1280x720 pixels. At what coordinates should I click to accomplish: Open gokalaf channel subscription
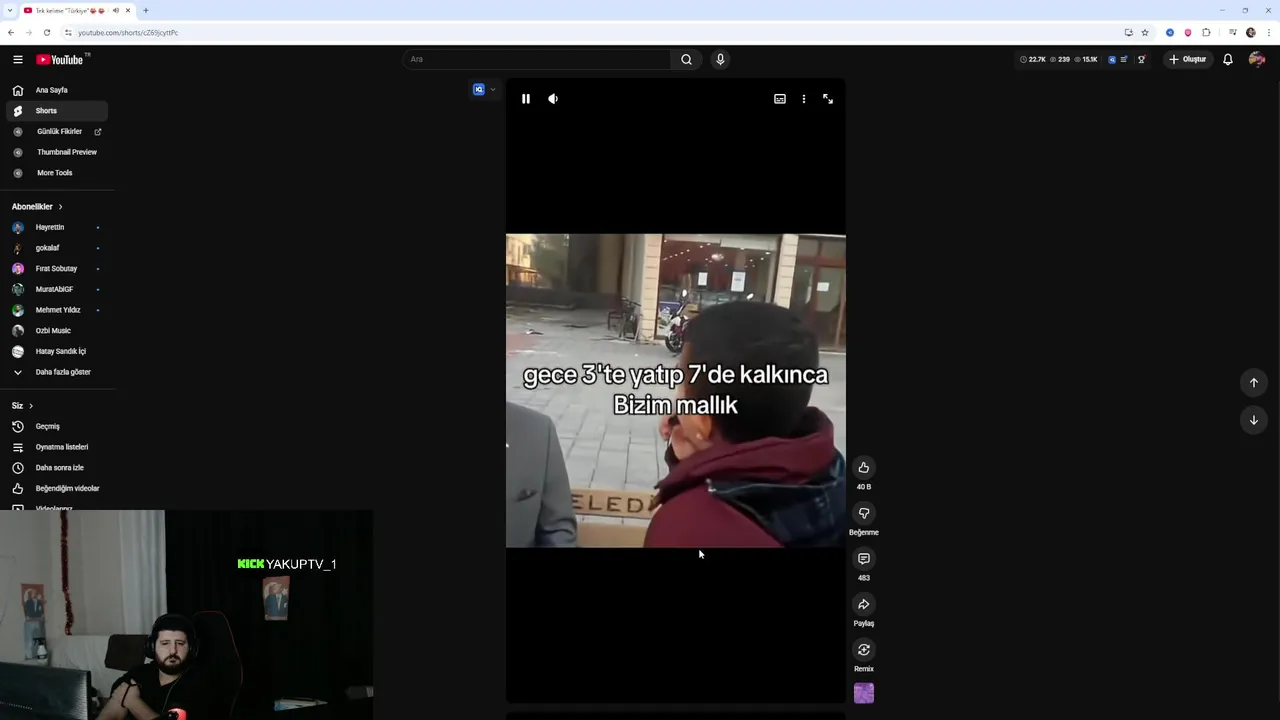point(57,248)
